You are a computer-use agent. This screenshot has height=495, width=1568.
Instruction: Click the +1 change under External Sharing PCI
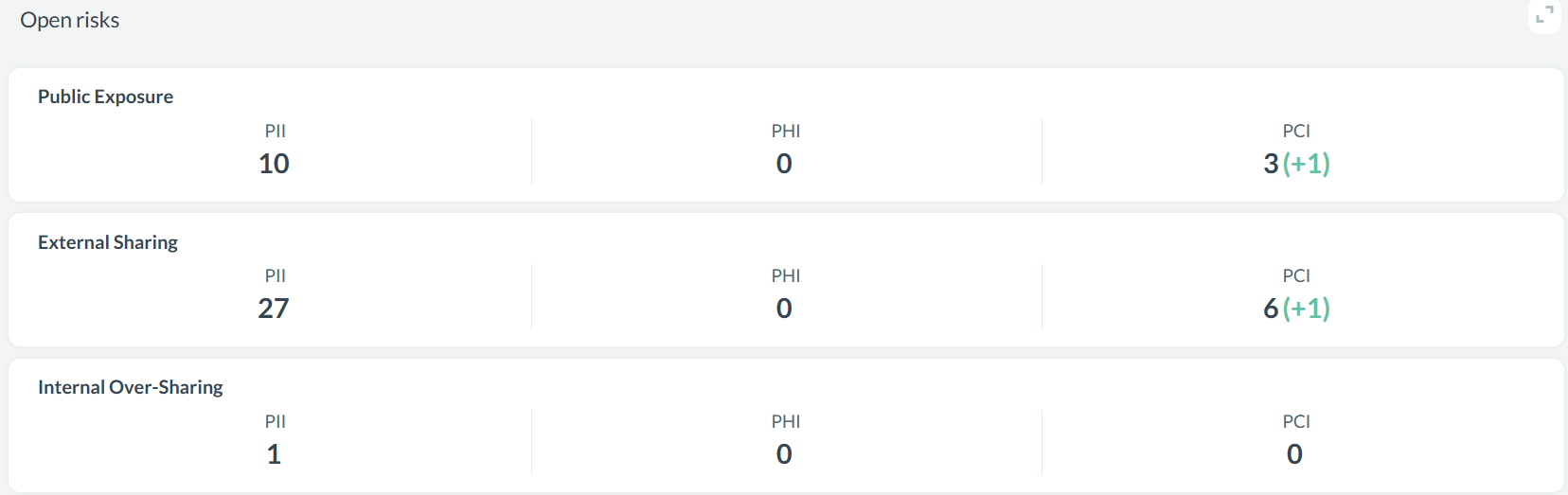1307,309
